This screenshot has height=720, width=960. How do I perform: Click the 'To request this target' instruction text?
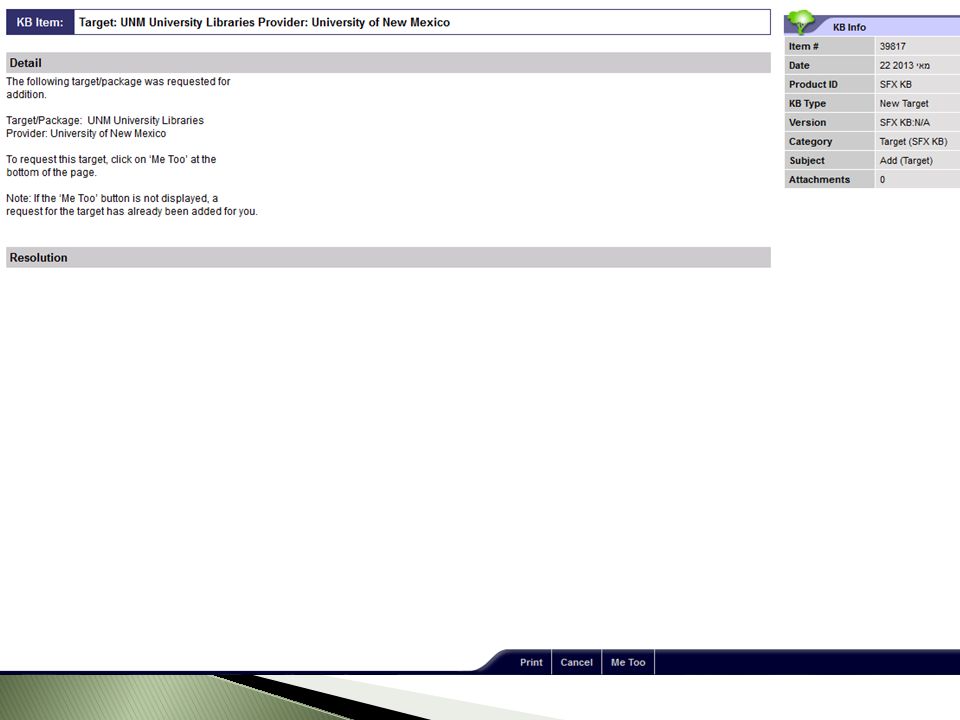(x=111, y=165)
